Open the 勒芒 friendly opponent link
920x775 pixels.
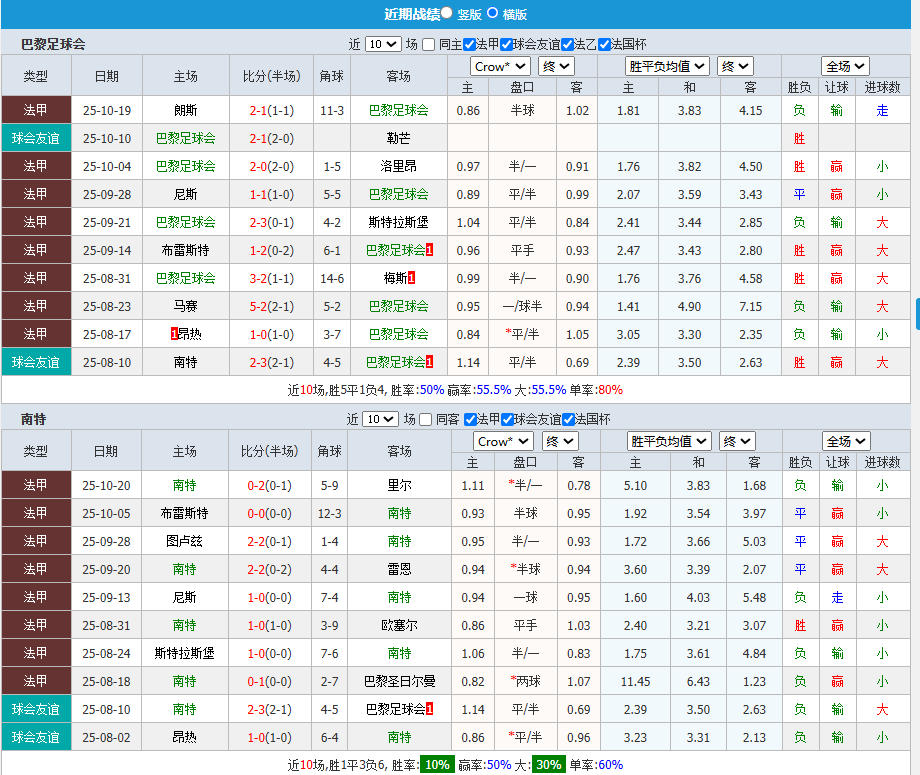tap(398, 138)
